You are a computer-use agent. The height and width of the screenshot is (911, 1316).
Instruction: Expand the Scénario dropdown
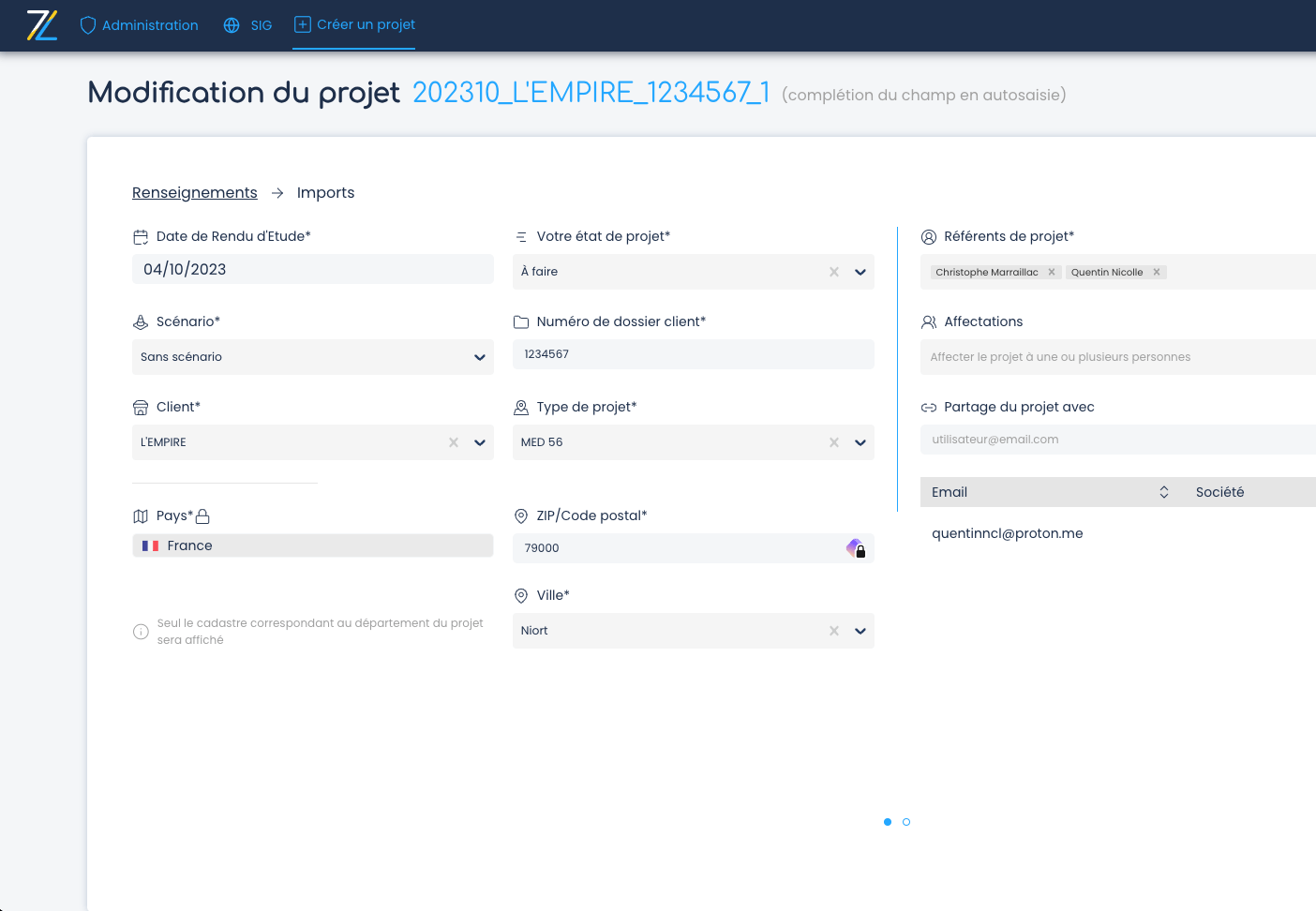pyautogui.click(x=479, y=357)
